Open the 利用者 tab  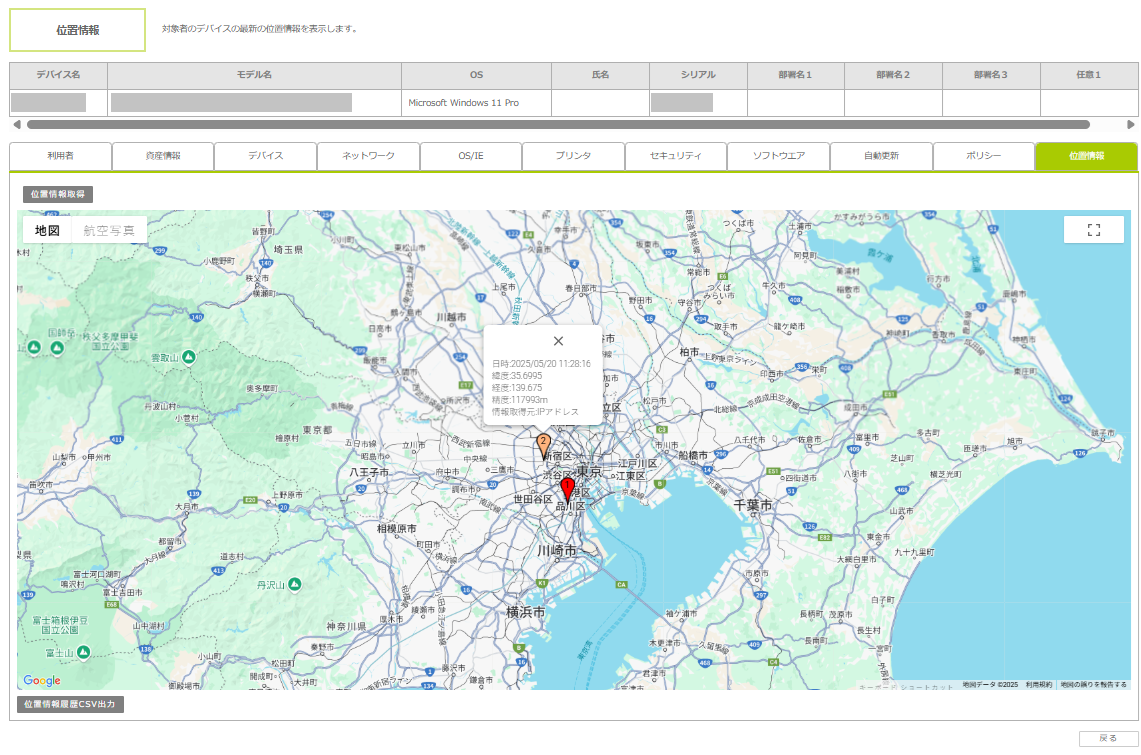tap(60, 156)
